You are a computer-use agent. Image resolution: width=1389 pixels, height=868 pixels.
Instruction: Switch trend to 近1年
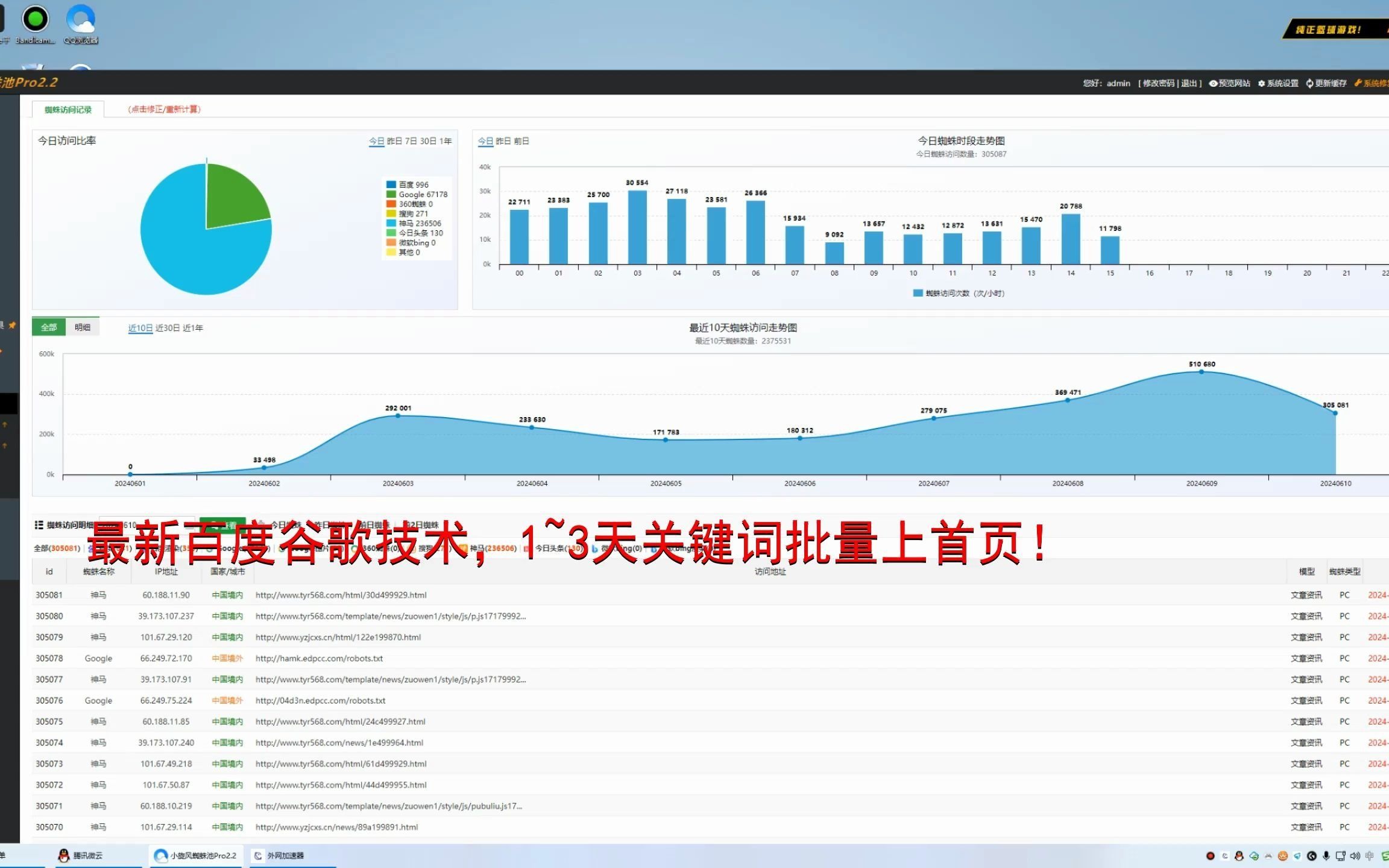point(193,328)
